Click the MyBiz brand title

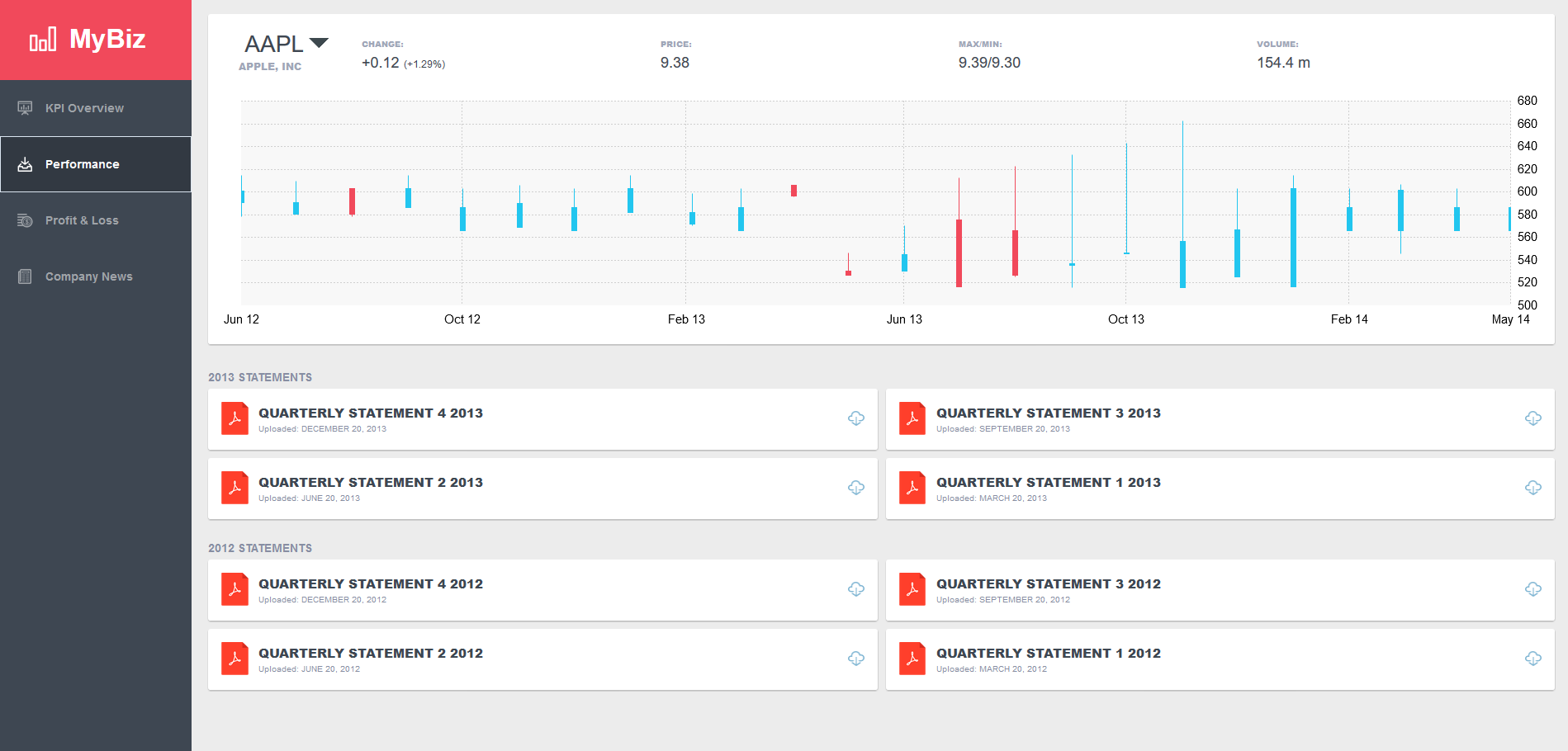[x=107, y=39]
